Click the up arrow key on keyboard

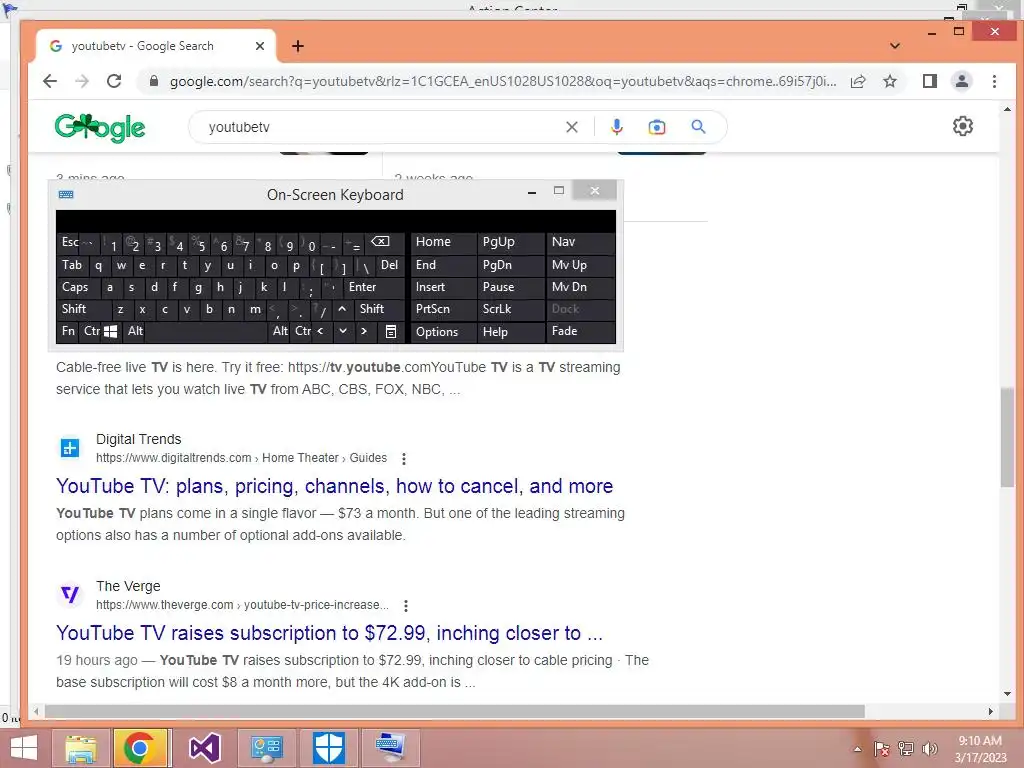pos(342,309)
